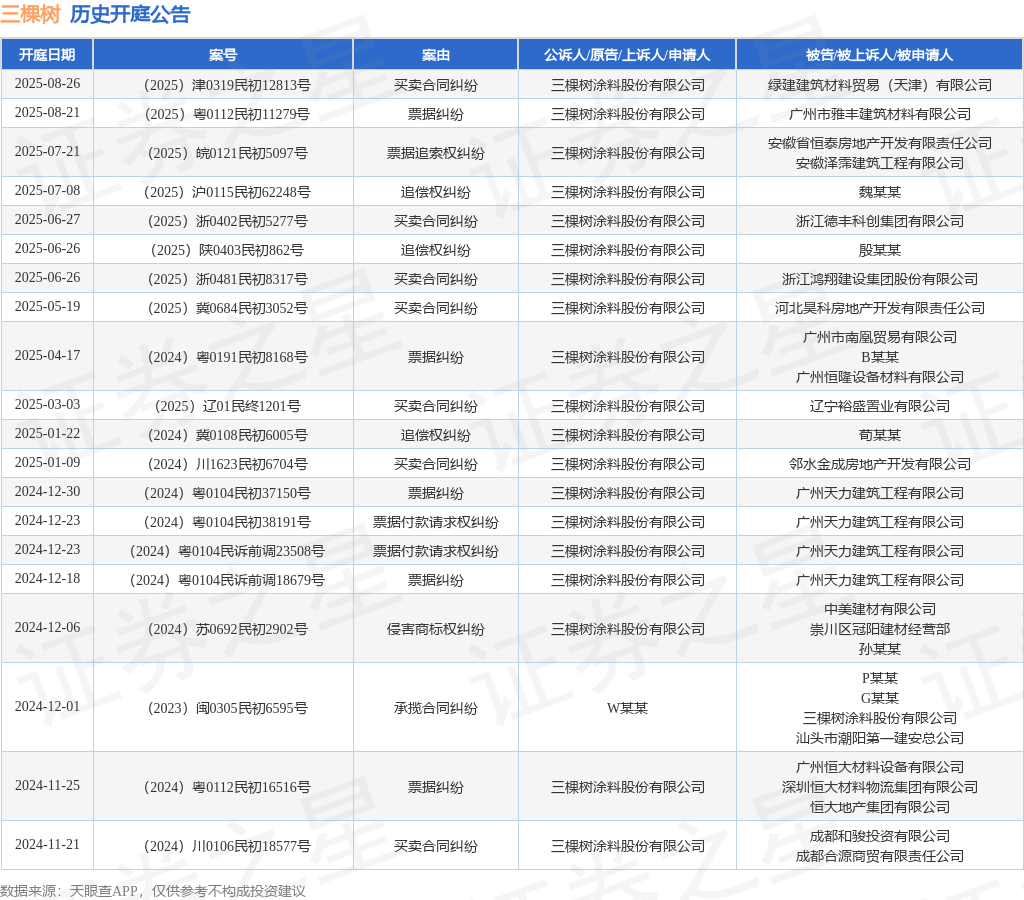This screenshot has width=1024, height=900.
Task: Select the 案由 column header
Action: point(436,55)
